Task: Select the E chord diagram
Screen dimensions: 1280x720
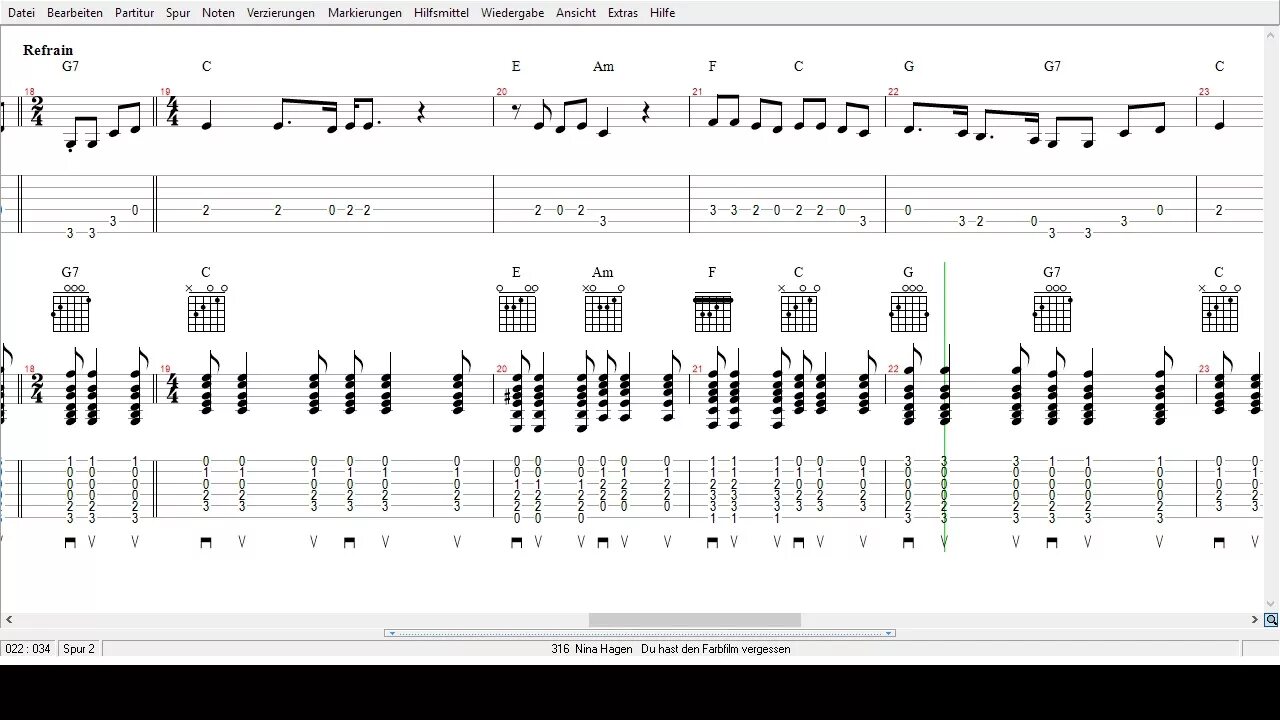Action: coord(518,309)
